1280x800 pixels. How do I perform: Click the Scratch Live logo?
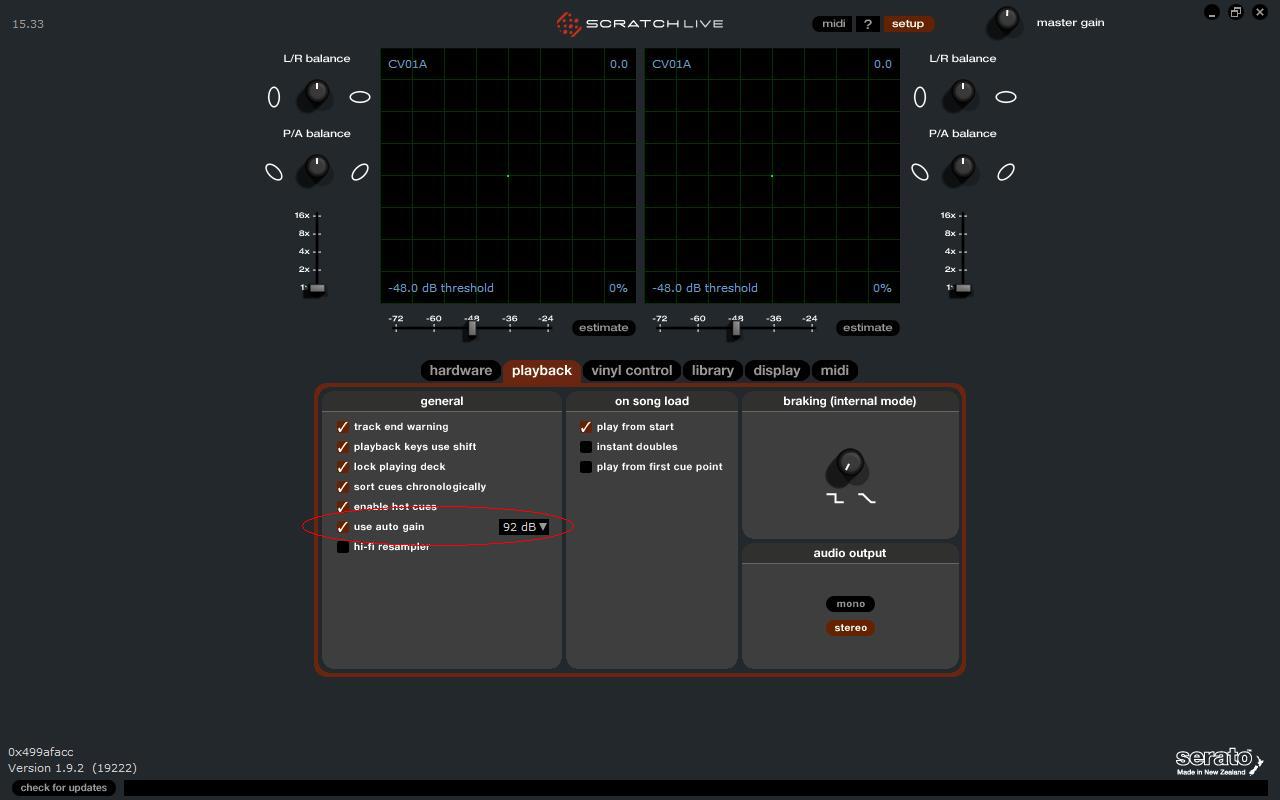tap(640, 23)
